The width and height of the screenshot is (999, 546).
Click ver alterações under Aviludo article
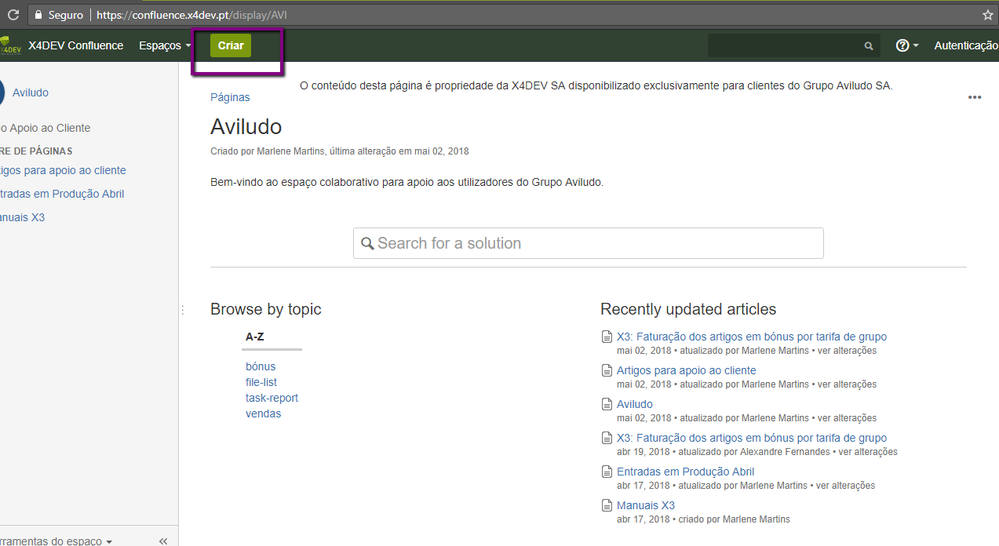(x=847, y=418)
